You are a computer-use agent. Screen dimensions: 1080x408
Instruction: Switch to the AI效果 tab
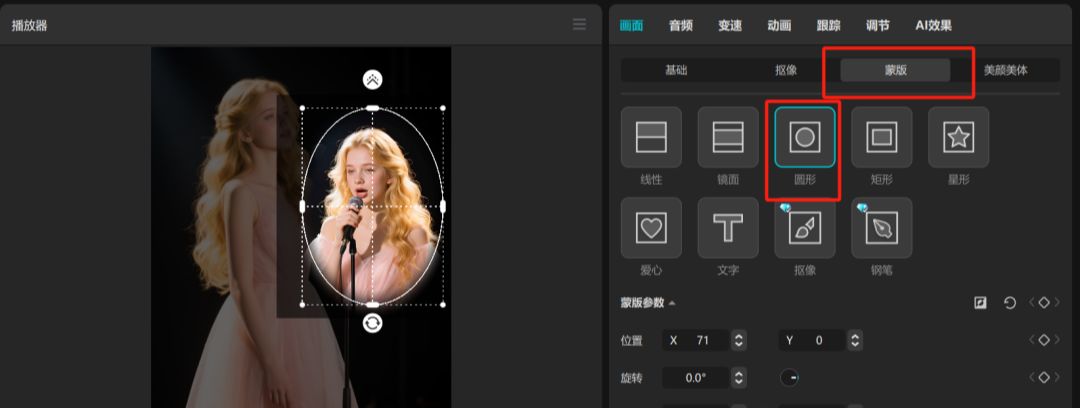(x=933, y=26)
